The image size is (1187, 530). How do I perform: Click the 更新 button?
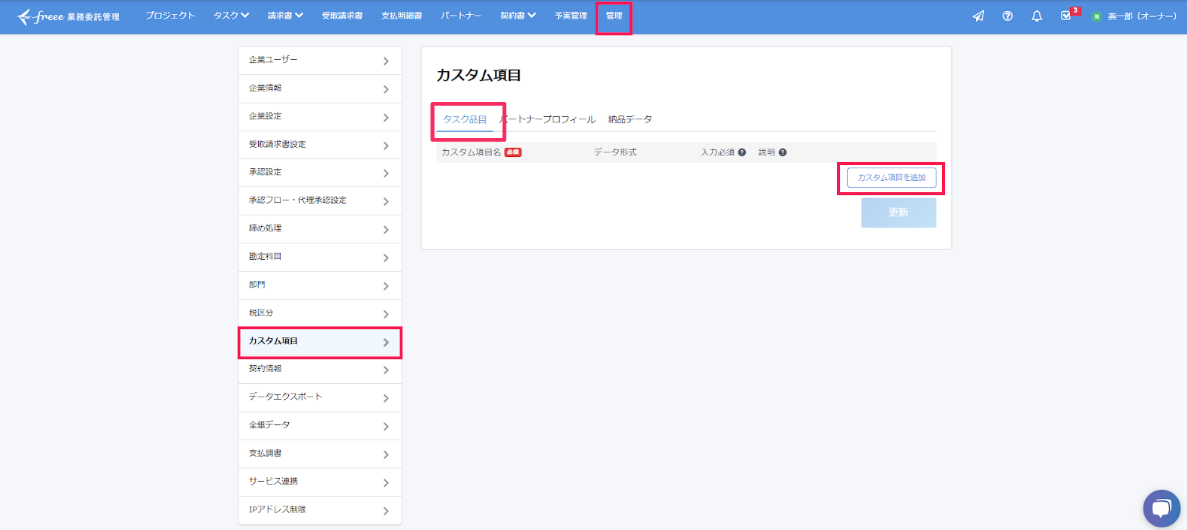pos(899,213)
